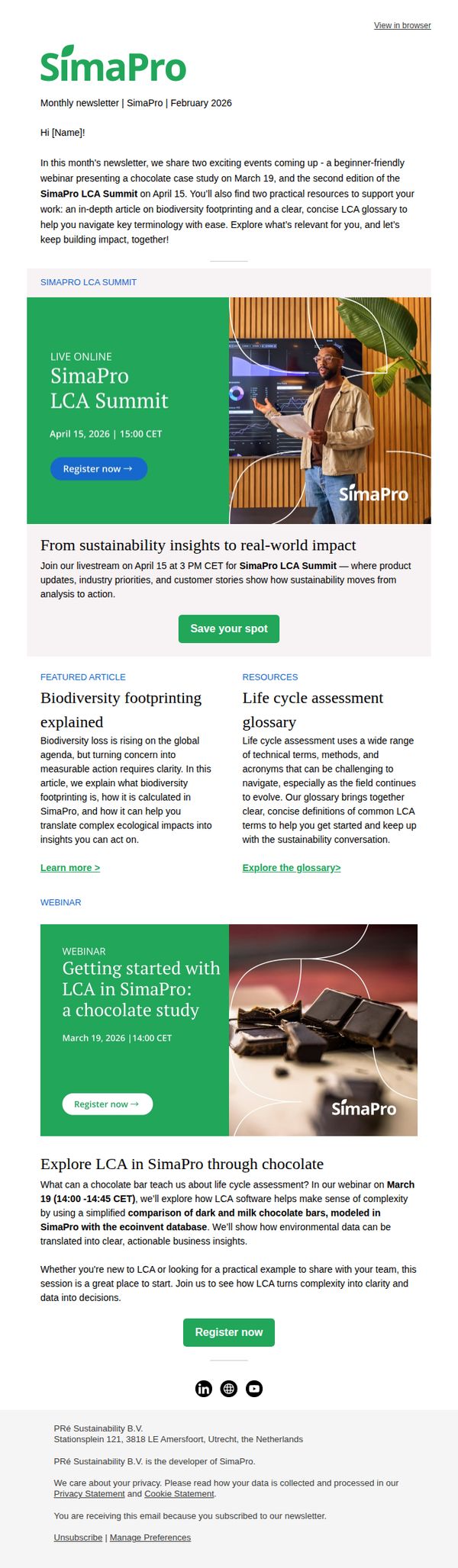This screenshot has width=458, height=1568.
Task: Open the Explore the glossary link
Action: [292, 867]
